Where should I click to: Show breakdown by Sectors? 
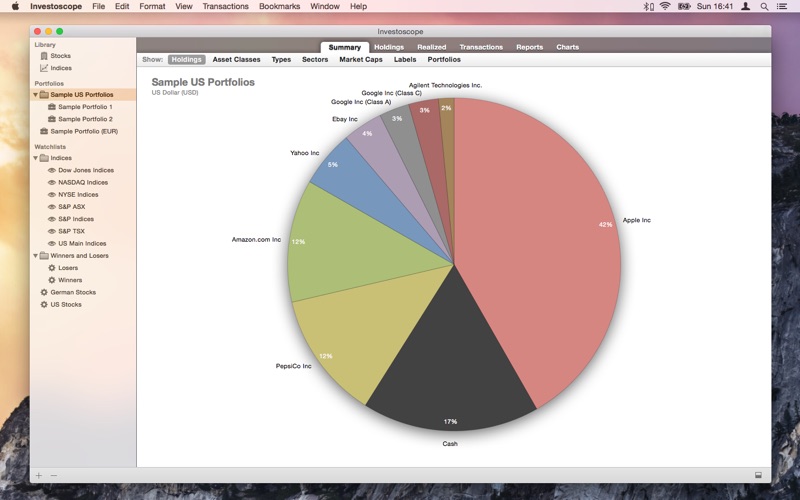point(315,60)
